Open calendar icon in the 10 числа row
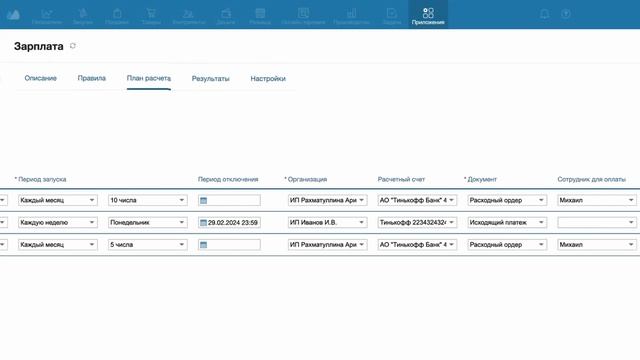640x360 pixels. coord(203,200)
